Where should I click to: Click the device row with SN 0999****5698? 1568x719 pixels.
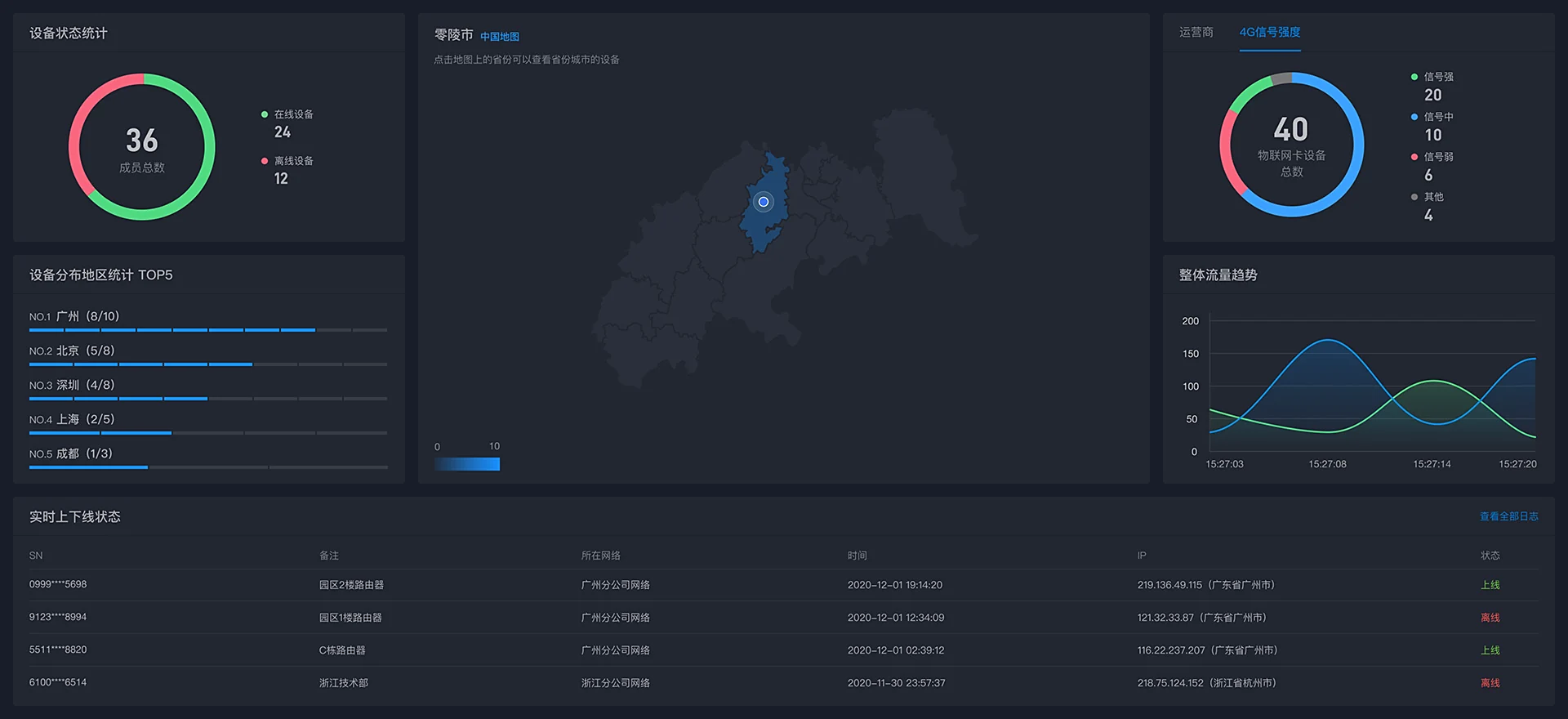click(x=58, y=585)
